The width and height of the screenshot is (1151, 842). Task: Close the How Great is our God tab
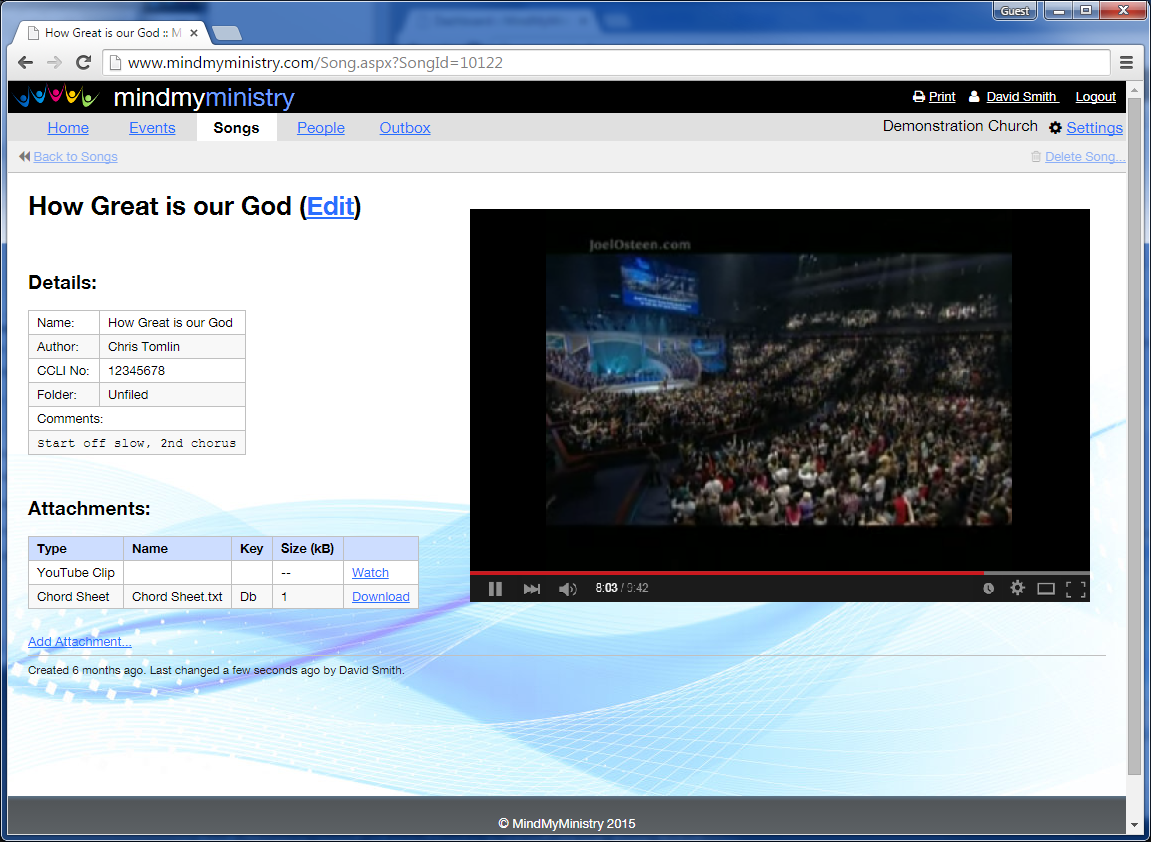click(x=194, y=33)
